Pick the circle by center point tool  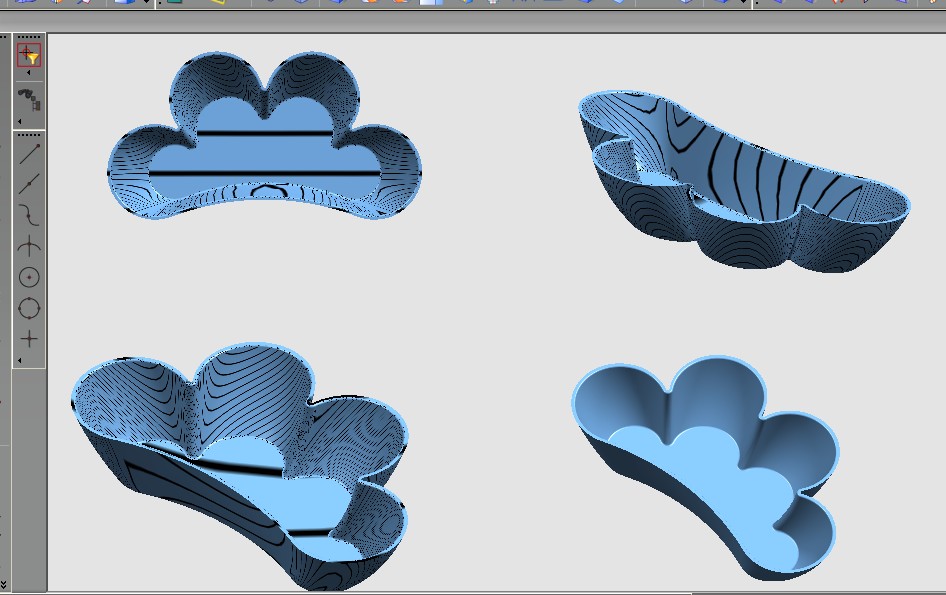click(x=29, y=277)
